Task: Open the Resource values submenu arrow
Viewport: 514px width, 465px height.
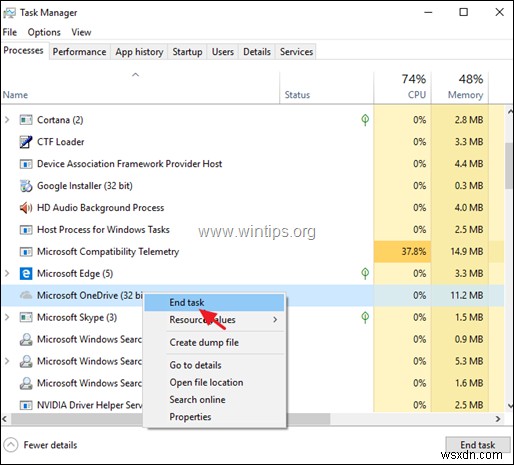Action: coord(275,320)
